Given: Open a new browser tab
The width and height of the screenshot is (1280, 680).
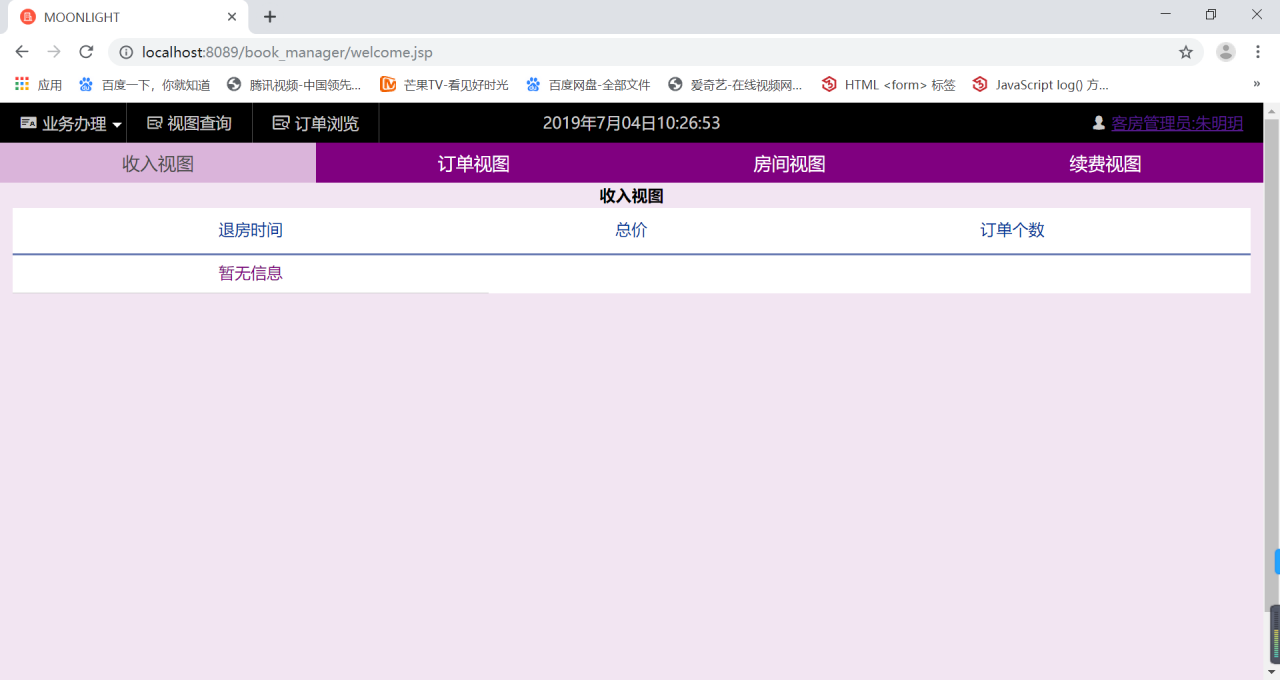Looking at the screenshot, I should pos(270,17).
